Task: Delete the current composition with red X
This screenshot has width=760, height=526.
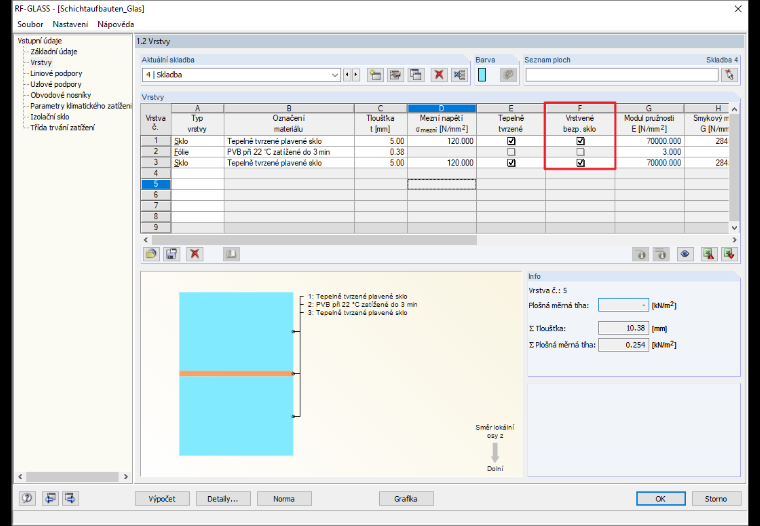Action: tap(439, 75)
